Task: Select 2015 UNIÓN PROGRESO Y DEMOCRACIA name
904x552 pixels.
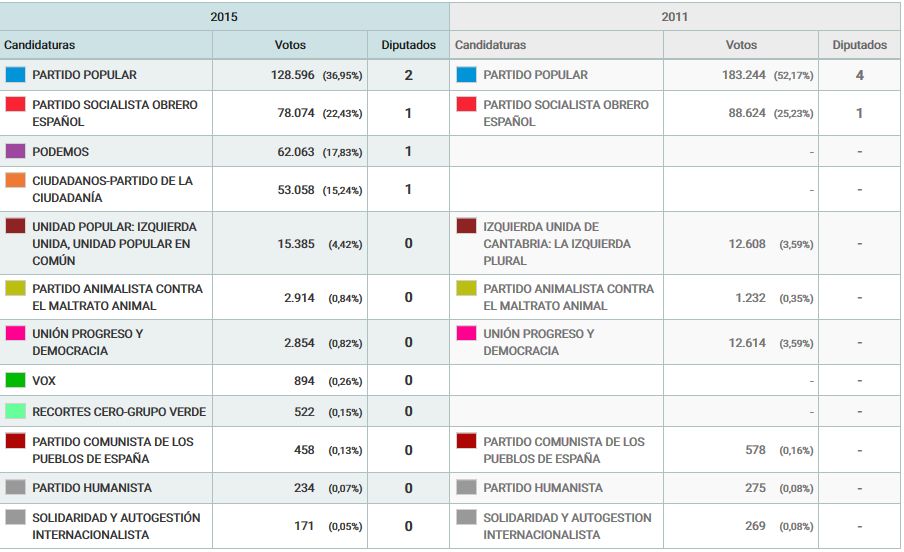Action: pos(88,342)
